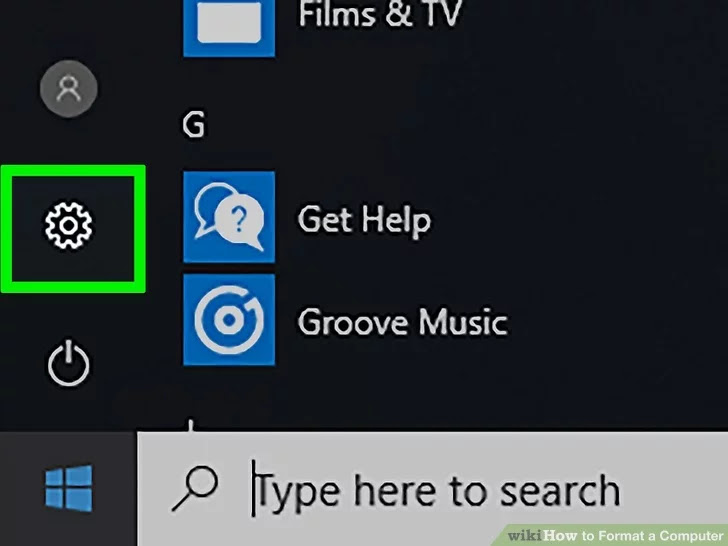Click the Power button icon
Image resolution: width=728 pixels, height=546 pixels.
click(x=69, y=363)
